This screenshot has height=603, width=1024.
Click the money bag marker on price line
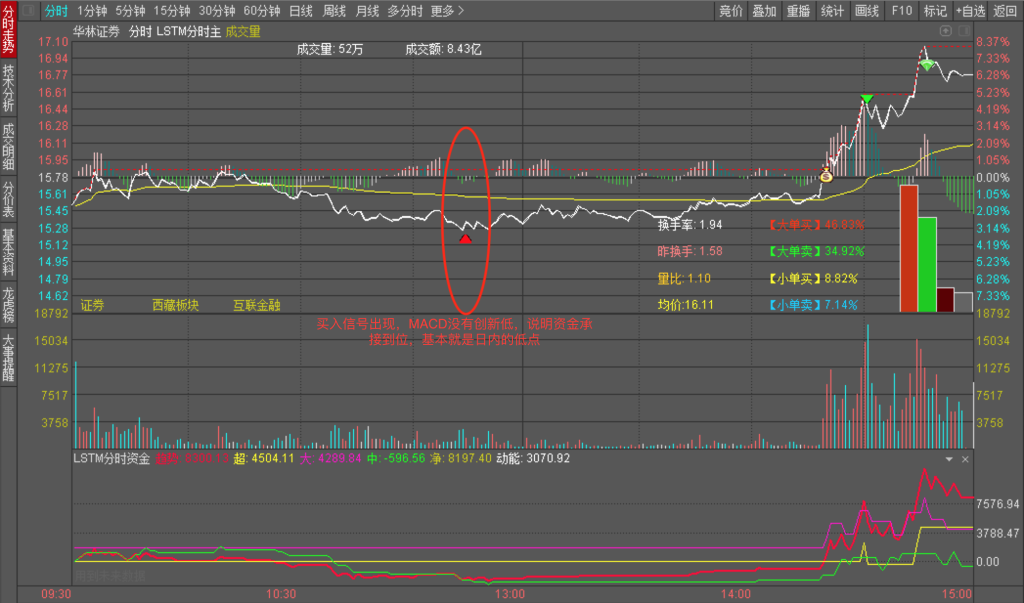(x=826, y=174)
